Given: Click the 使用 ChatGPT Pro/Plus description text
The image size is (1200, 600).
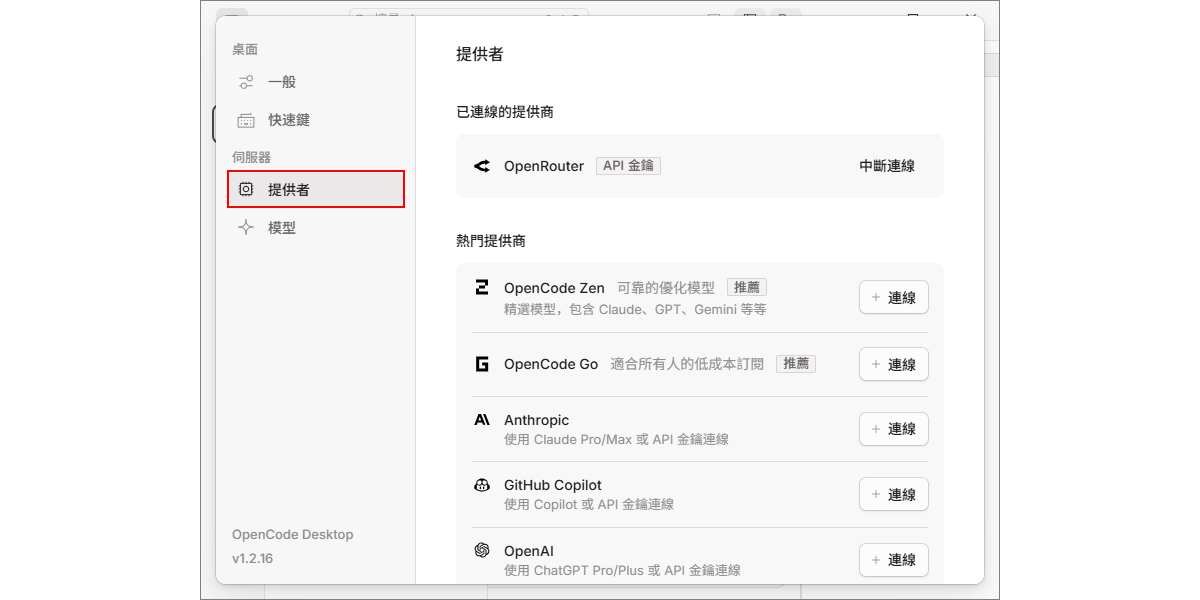Looking at the screenshot, I should 622,570.
